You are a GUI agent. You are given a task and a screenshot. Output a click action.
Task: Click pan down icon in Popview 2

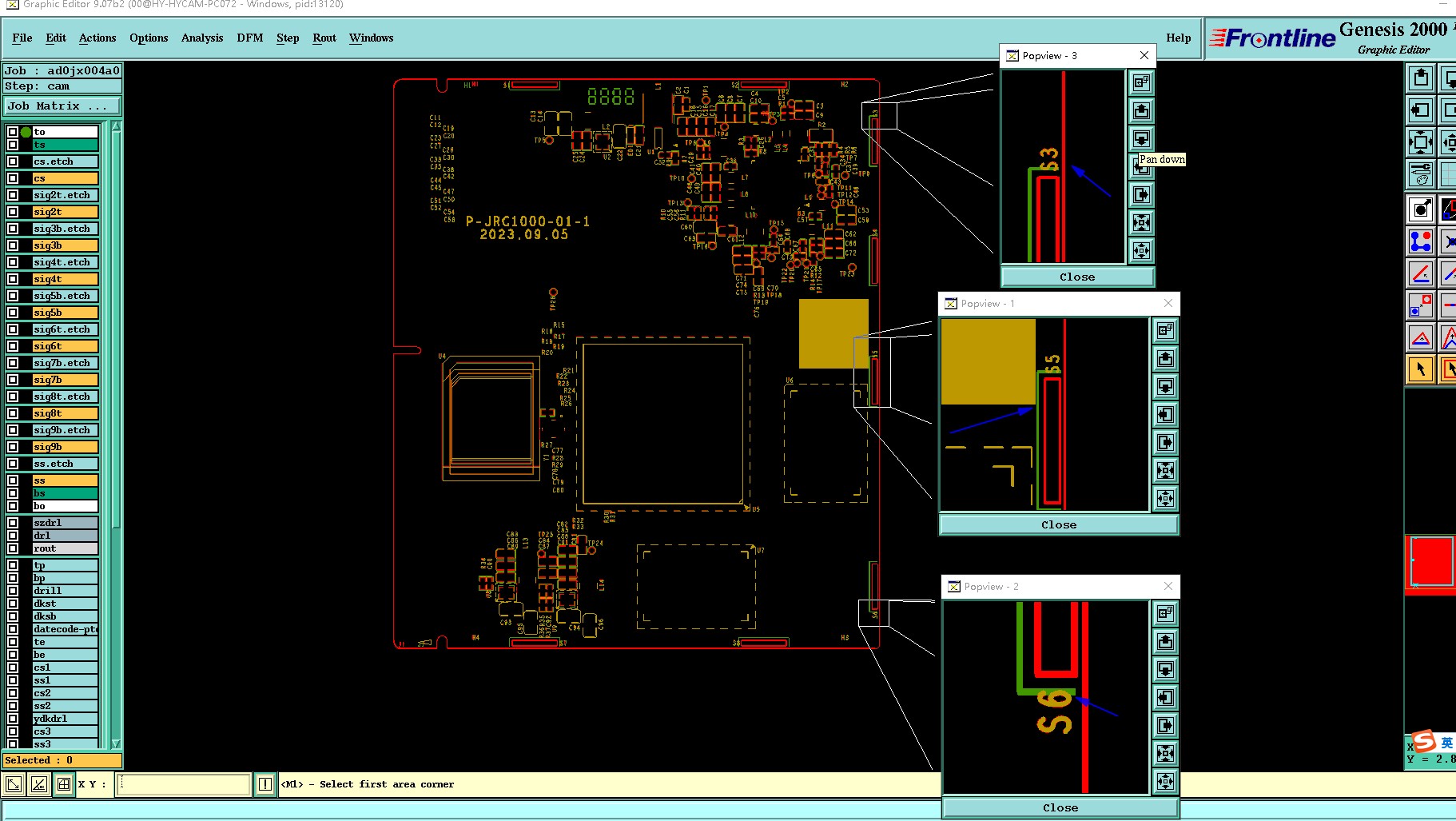(1165, 669)
